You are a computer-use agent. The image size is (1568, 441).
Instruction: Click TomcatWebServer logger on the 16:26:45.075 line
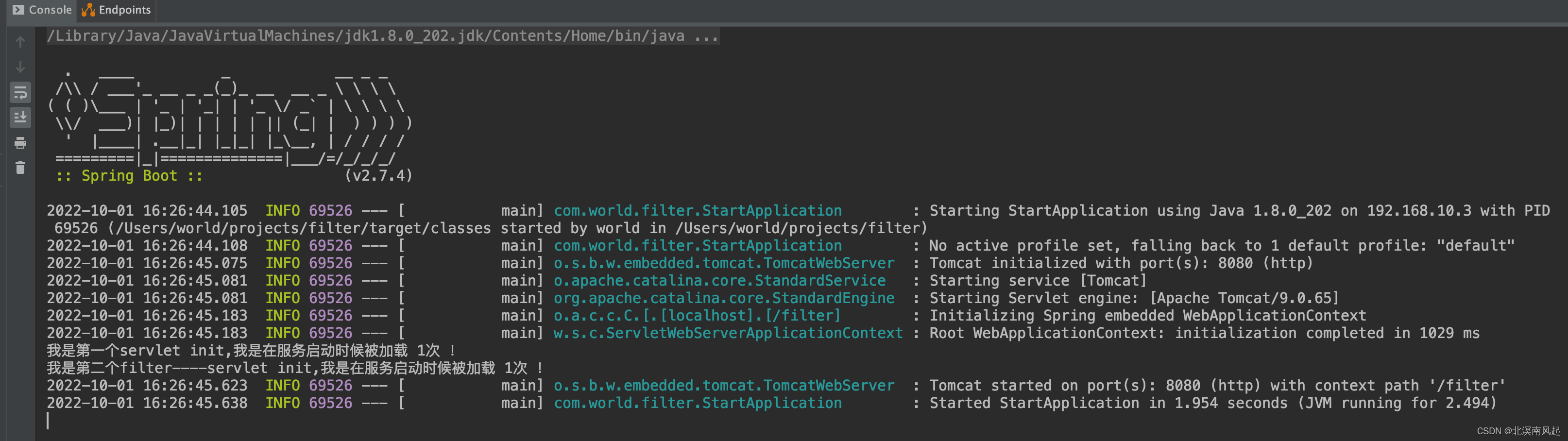tap(724, 263)
